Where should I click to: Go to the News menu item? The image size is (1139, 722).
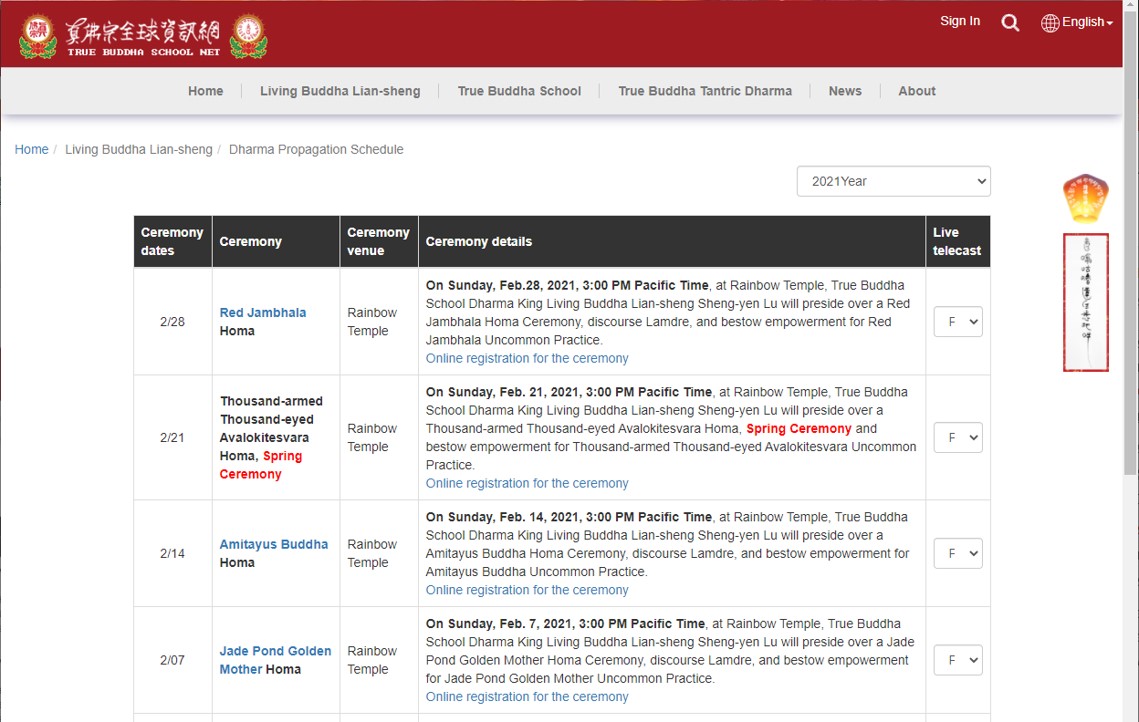845,91
